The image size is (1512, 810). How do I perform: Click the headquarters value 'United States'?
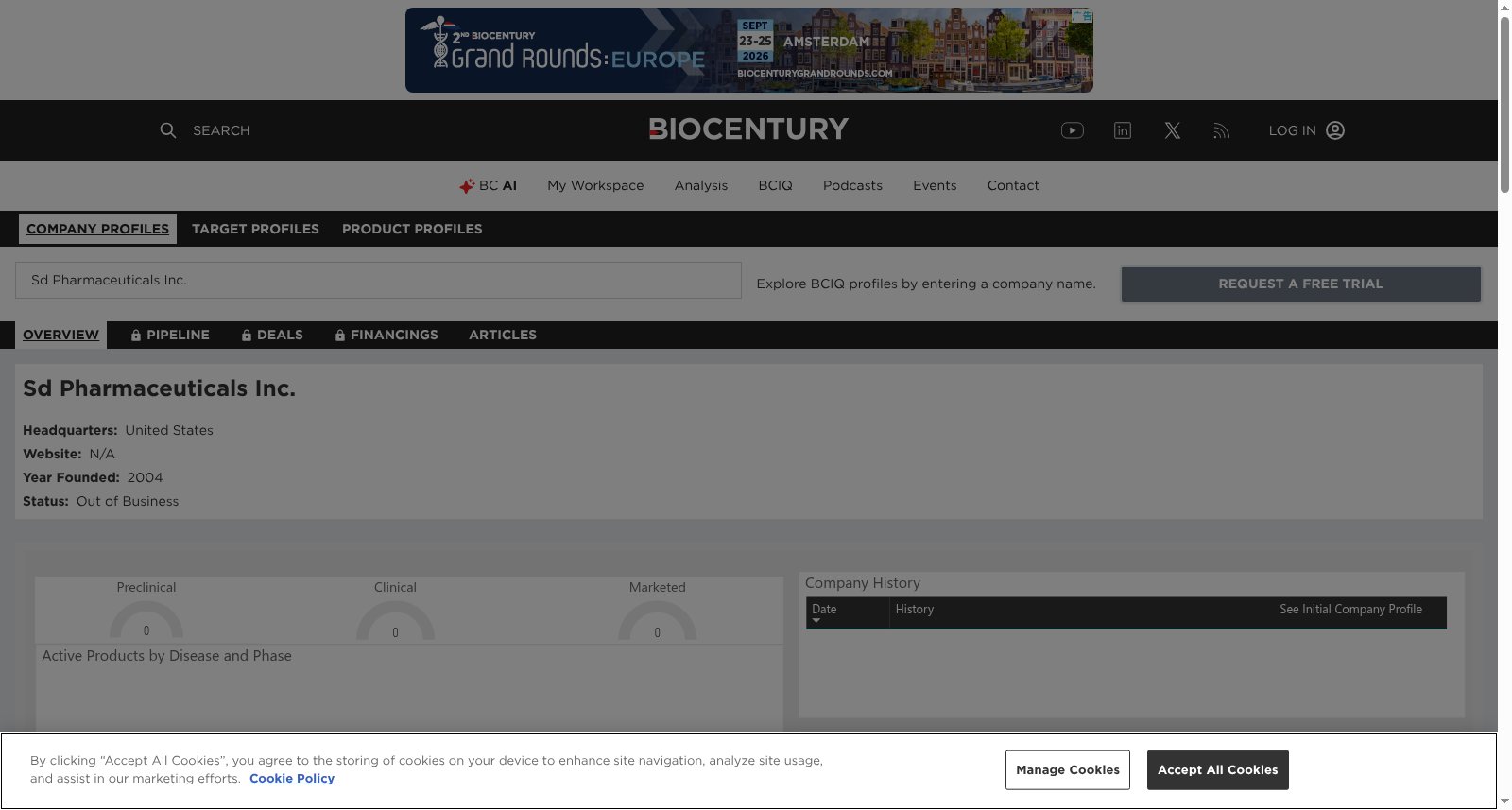coord(169,431)
